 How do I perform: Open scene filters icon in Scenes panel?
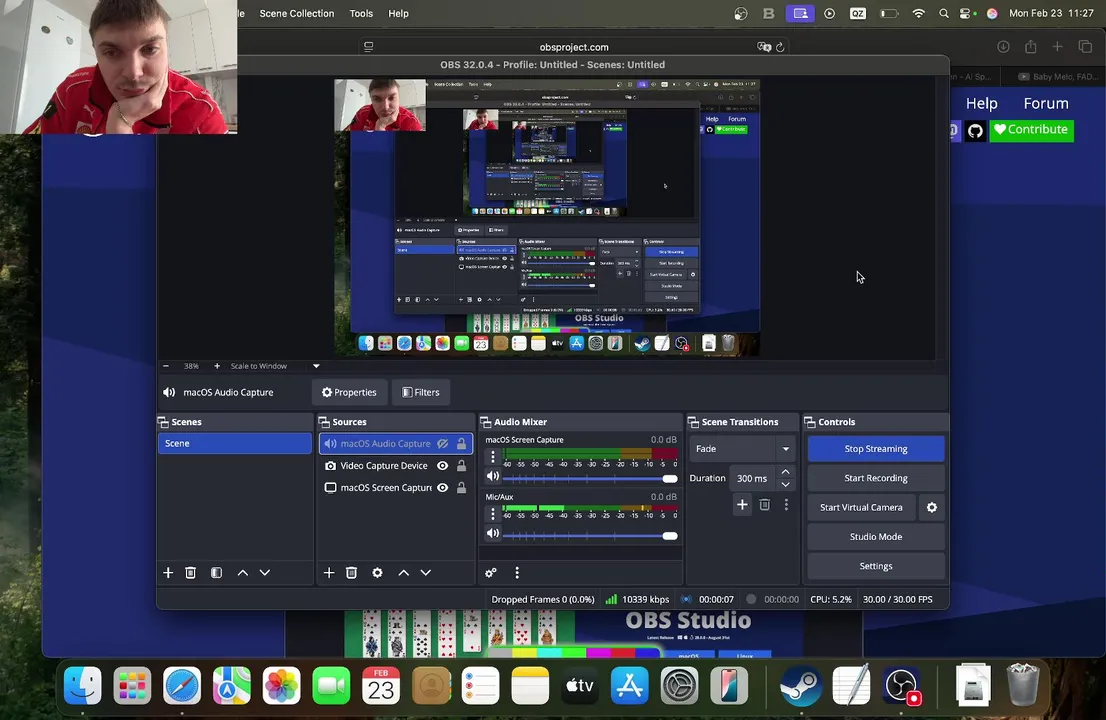pos(217,573)
